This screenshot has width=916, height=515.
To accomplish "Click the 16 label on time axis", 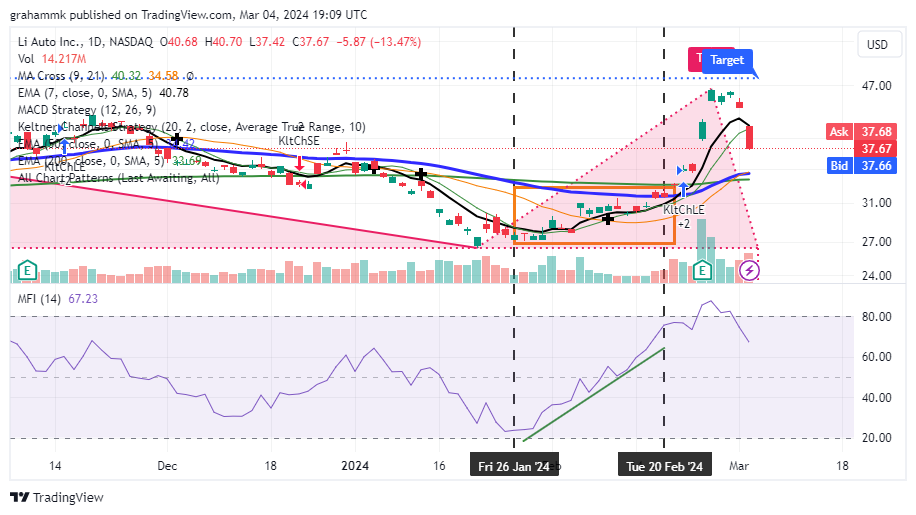I will [x=439, y=466].
